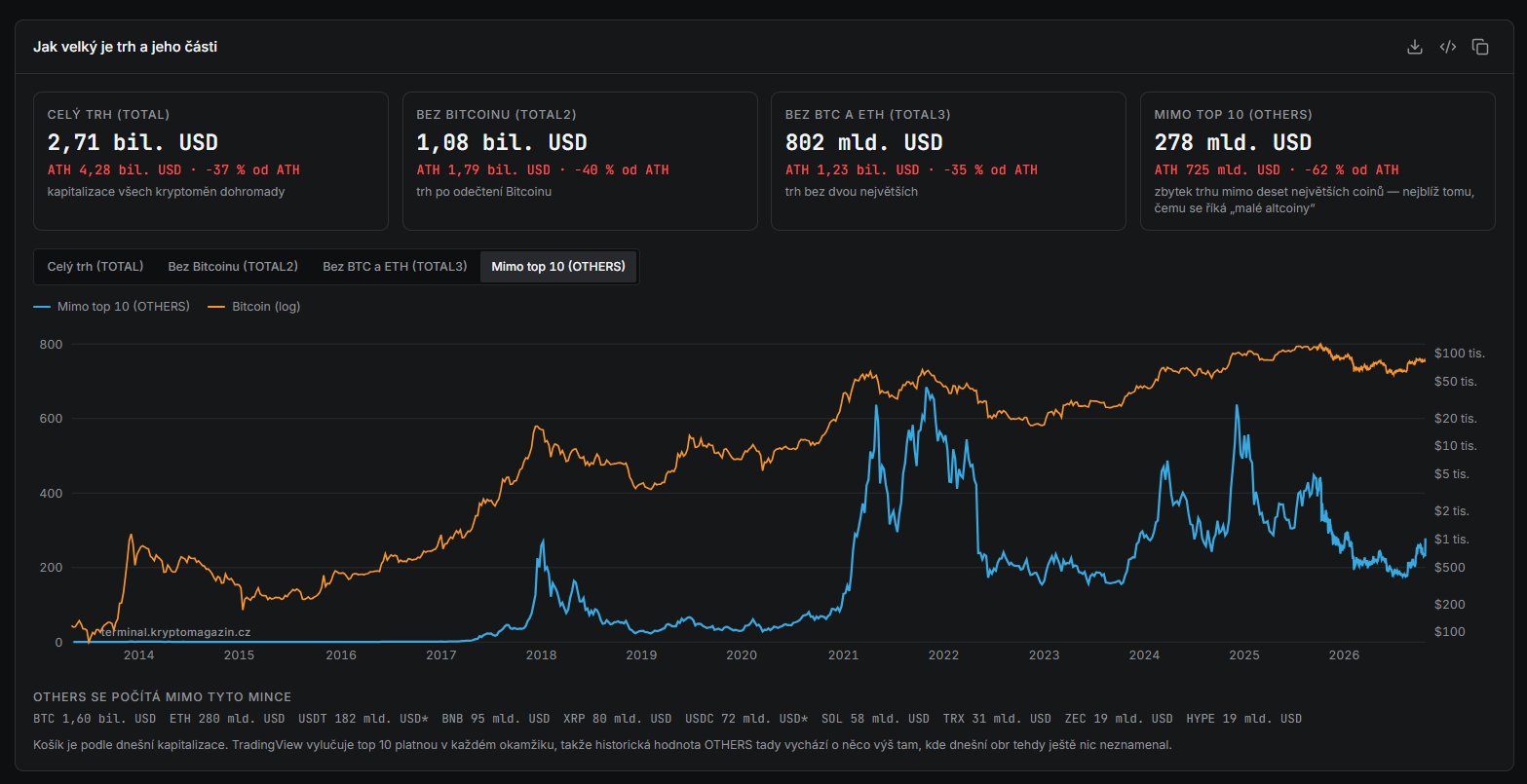
Task: Switch to Bez Bitcoinu (TOTAL2) tab
Action: 233,266
